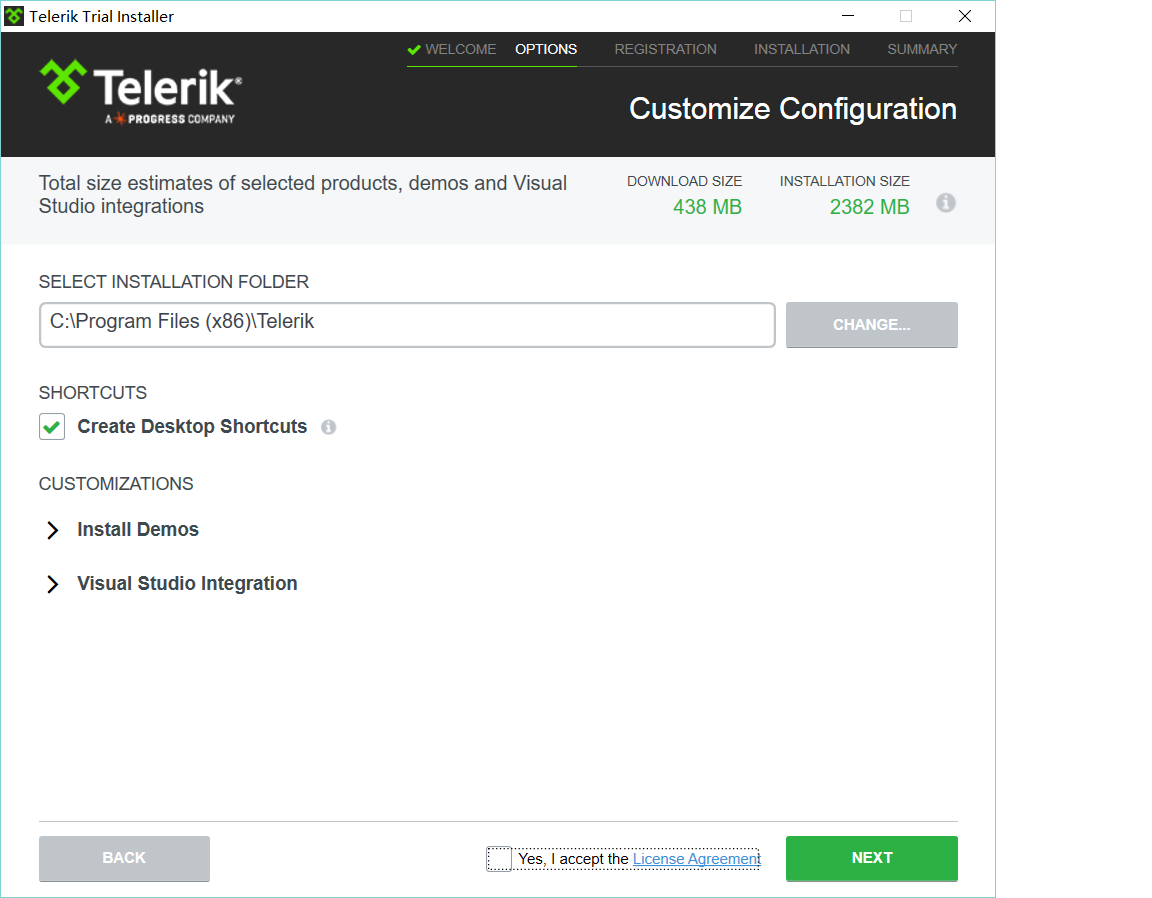Minimize the Telerik Trial Installer window
Viewport: 1152px width, 898px height.
[848, 16]
